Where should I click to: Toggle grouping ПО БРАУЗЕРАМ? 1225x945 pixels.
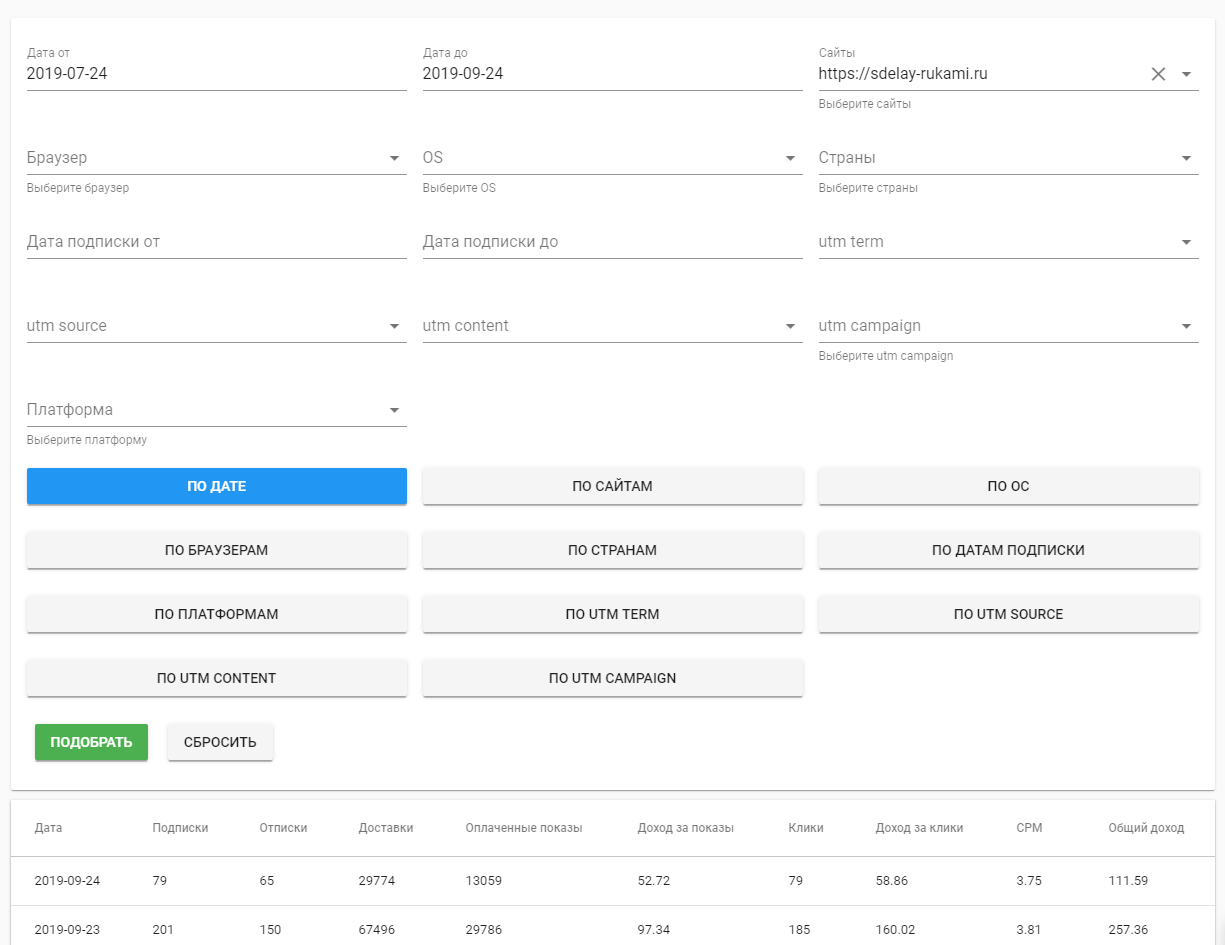(216, 550)
